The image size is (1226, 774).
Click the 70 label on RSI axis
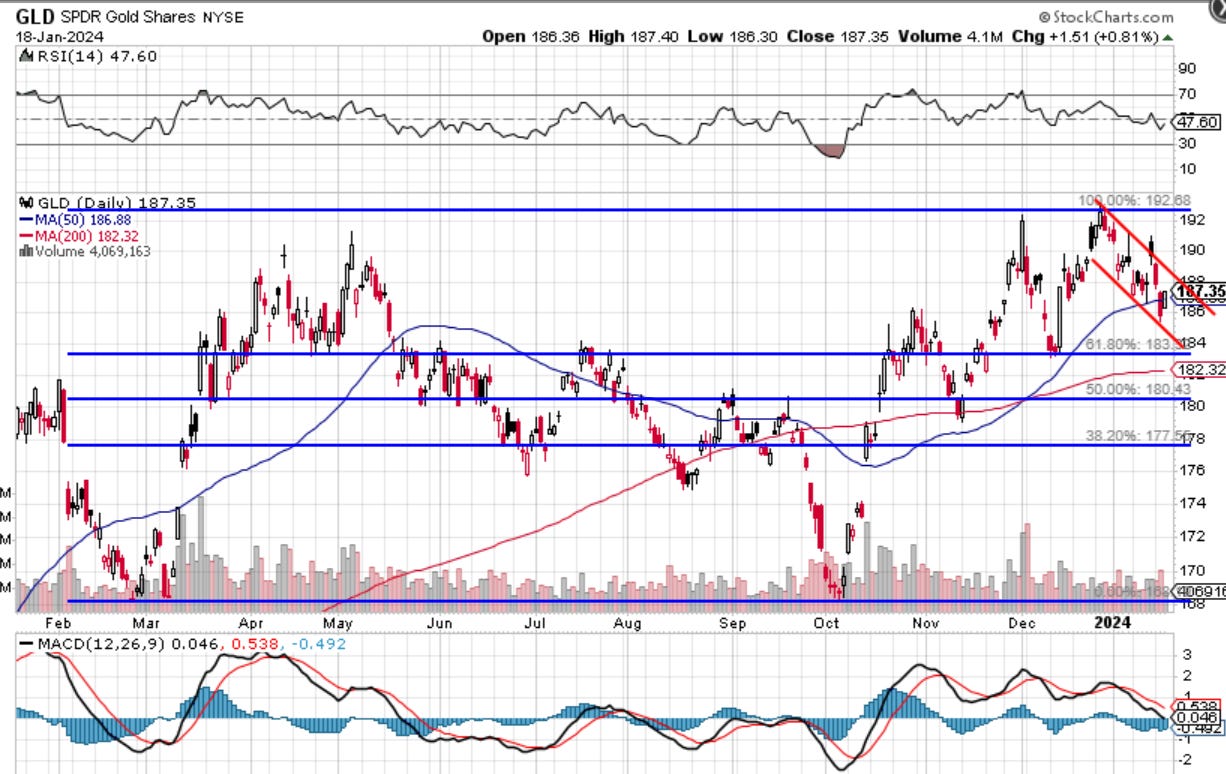tap(1188, 95)
